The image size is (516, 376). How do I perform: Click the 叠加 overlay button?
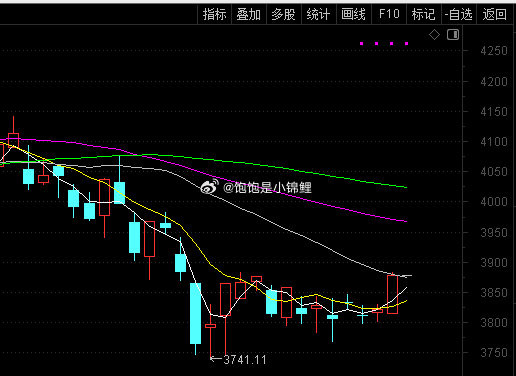pyautogui.click(x=249, y=15)
